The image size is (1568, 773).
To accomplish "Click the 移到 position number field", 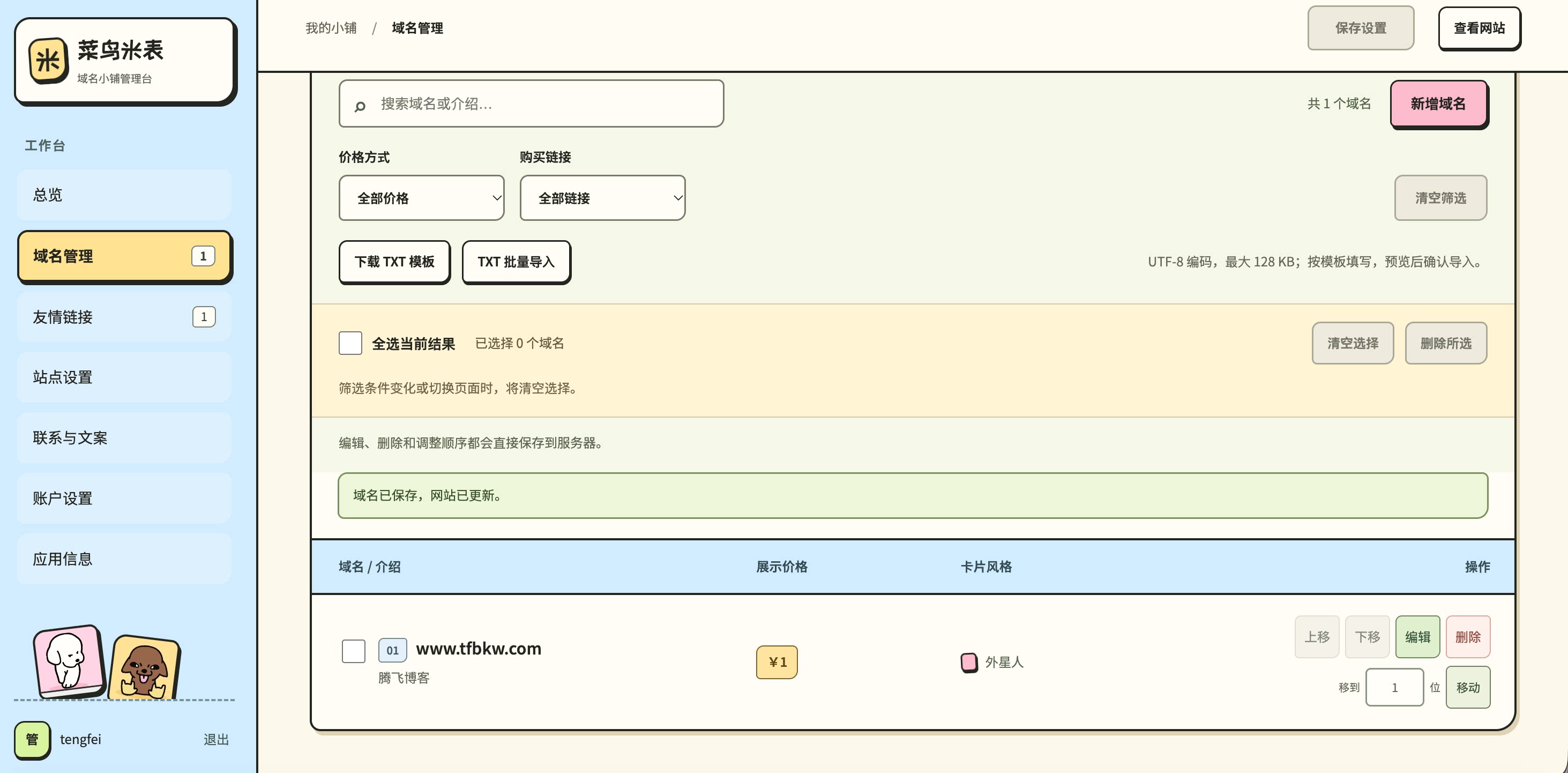I will tap(1394, 687).
